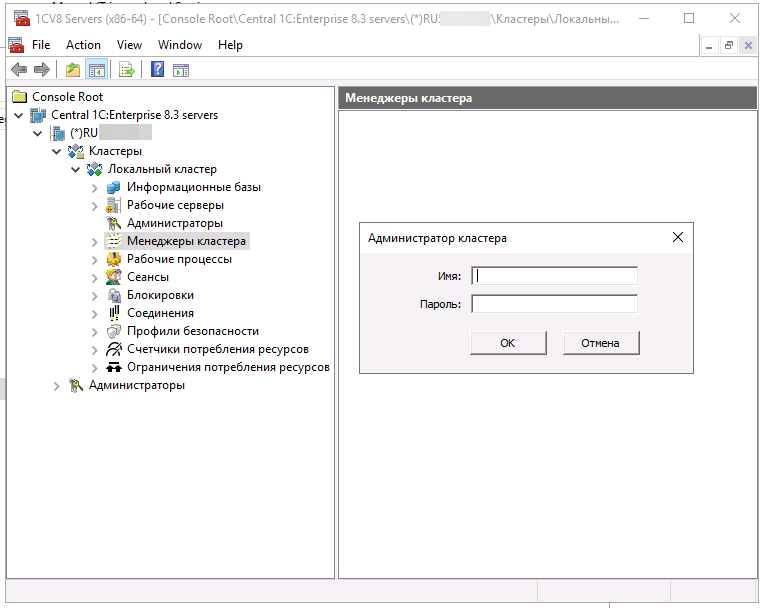Click the 1CV8 Servers title bar app icon
This screenshot has width=763, height=608.
click(21, 18)
